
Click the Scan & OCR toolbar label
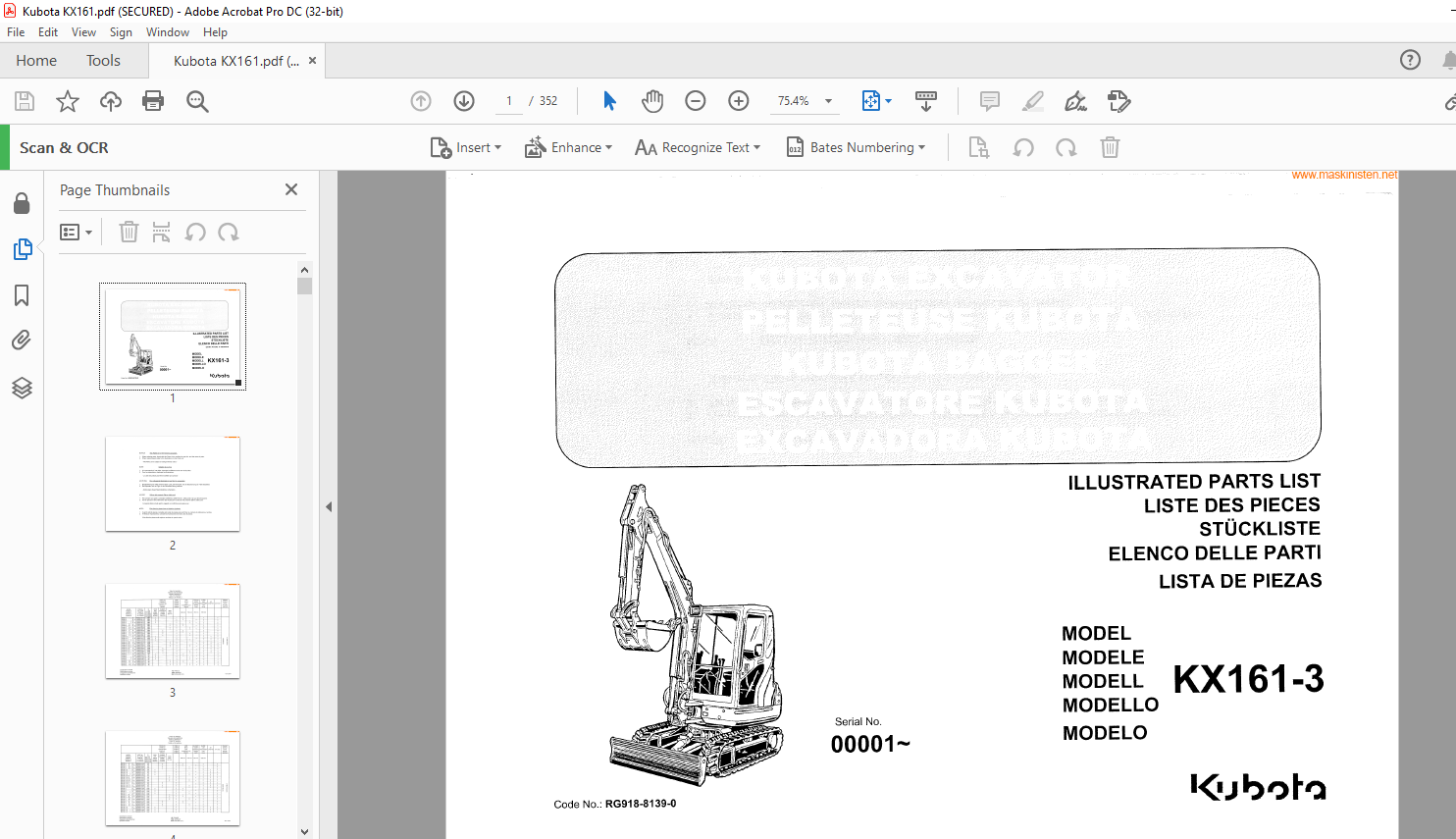point(64,147)
